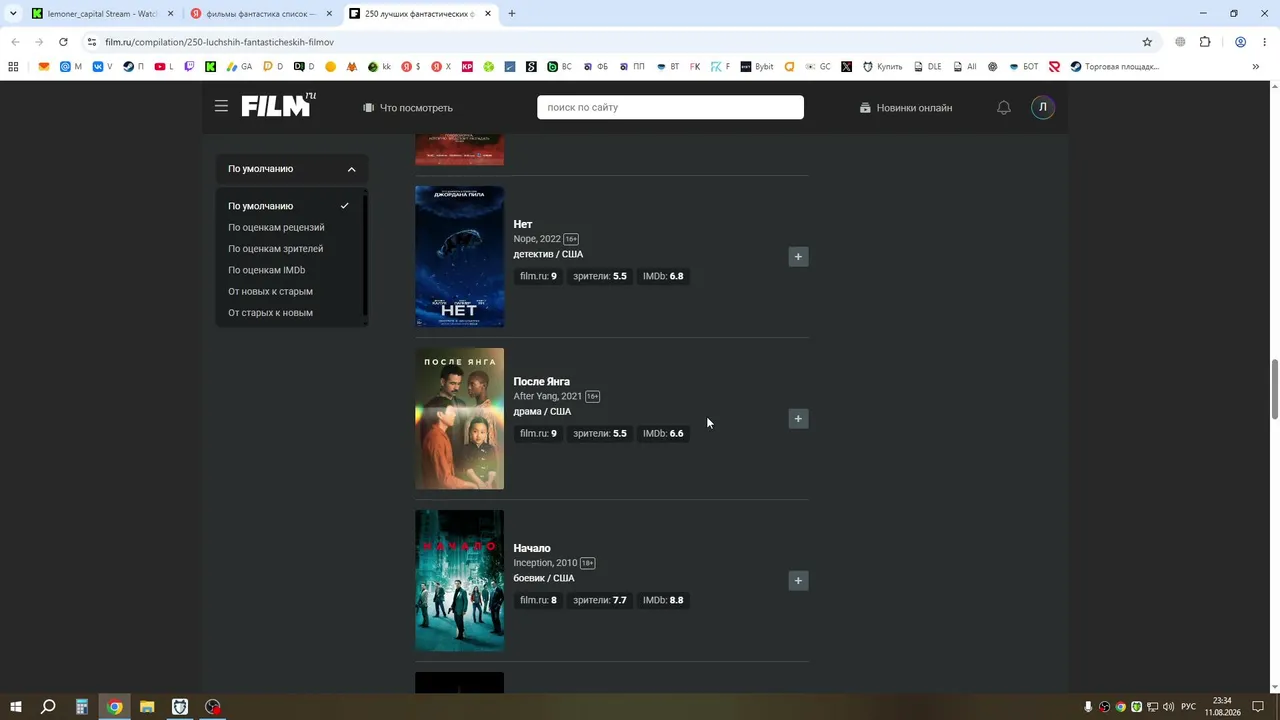The width and height of the screenshot is (1280, 720).
Task: Click the «зрители: 7.7» rating
Action: [600, 600]
